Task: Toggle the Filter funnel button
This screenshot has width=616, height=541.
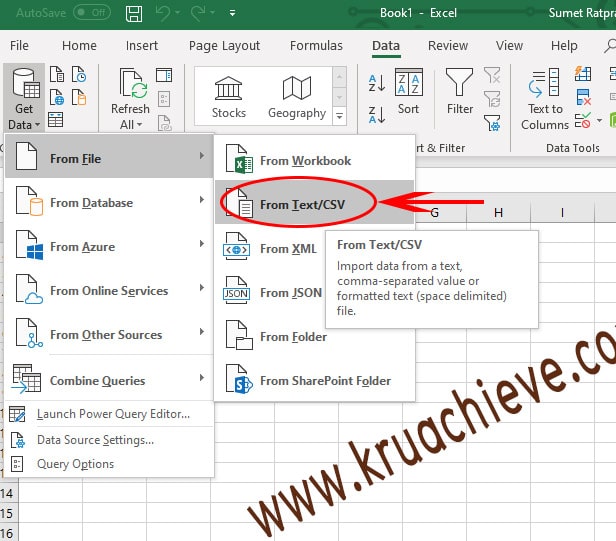Action: pyautogui.click(x=460, y=92)
